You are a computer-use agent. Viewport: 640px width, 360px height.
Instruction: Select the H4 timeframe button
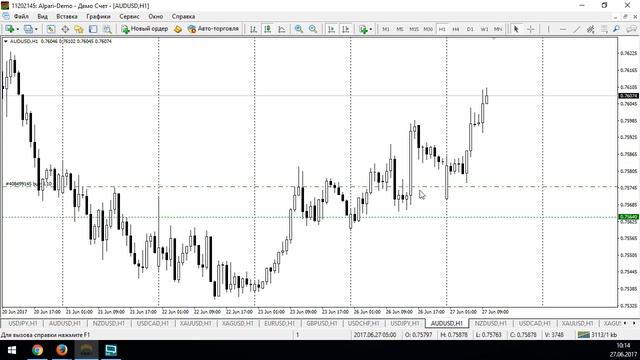(x=456, y=29)
